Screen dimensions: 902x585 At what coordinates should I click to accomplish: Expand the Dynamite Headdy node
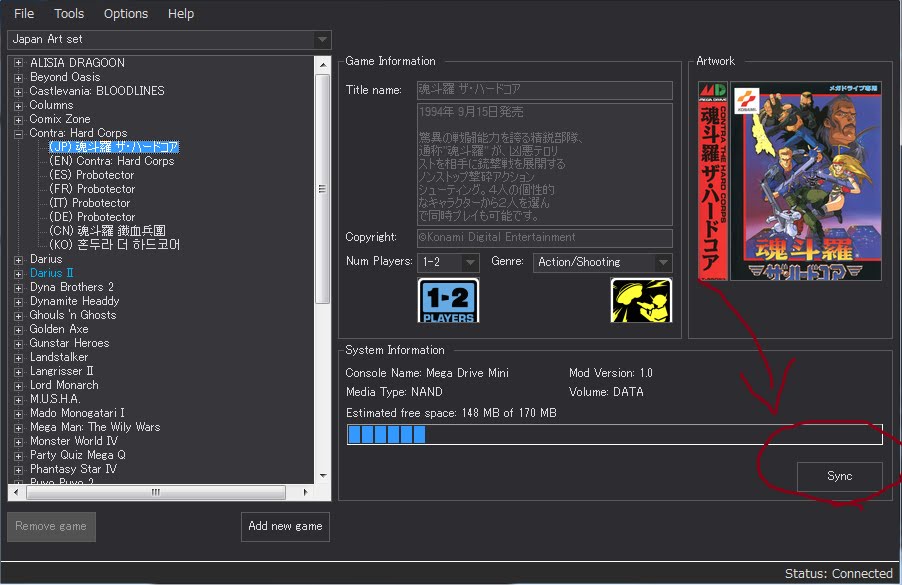[18, 301]
